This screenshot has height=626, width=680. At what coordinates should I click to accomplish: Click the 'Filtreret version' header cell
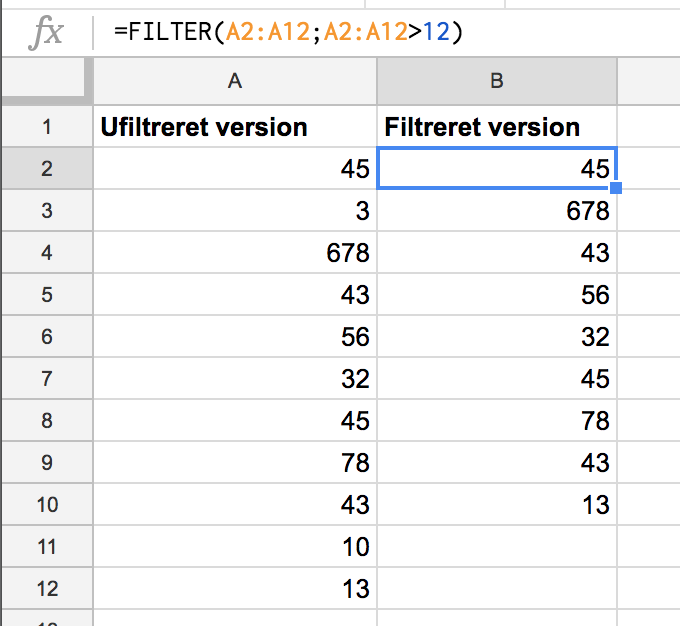[x=497, y=127]
